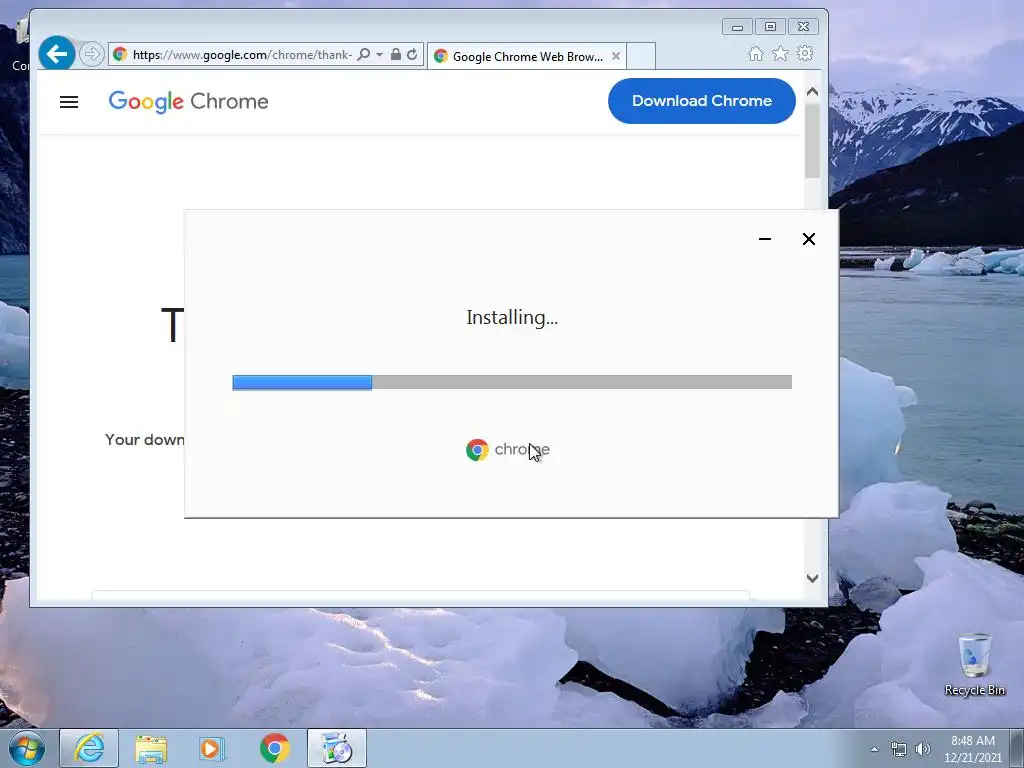
Task: Click the Show desktop strip in taskbar
Action: pos(1018,748)
